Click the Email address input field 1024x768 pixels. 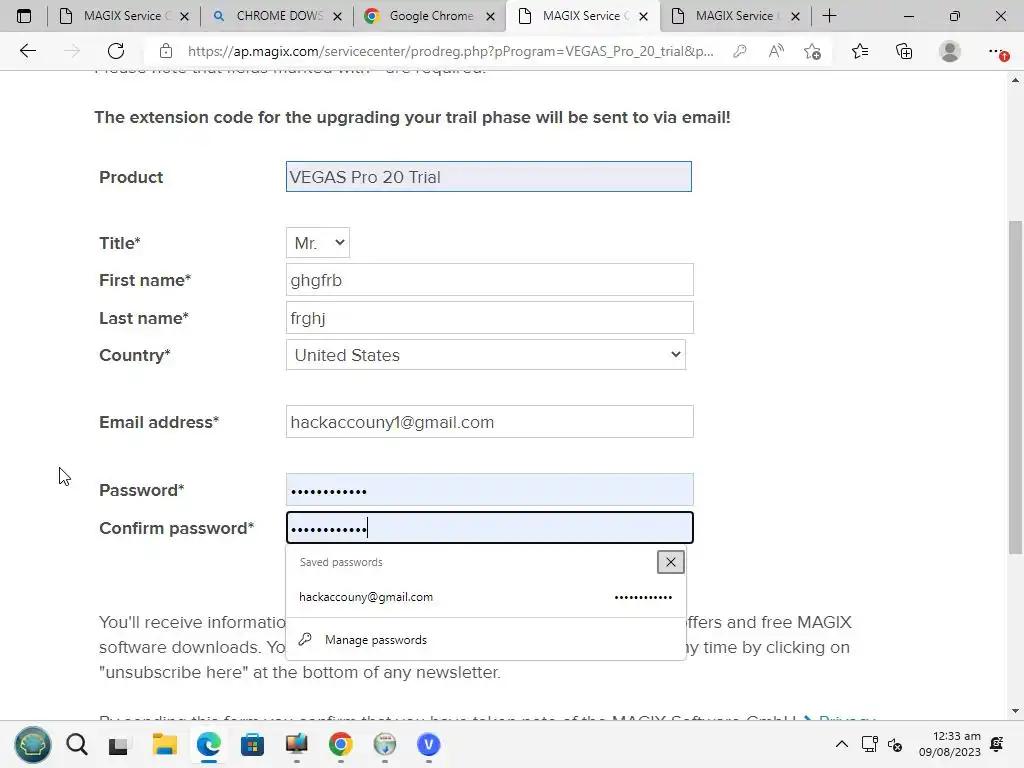pos(490,422)
